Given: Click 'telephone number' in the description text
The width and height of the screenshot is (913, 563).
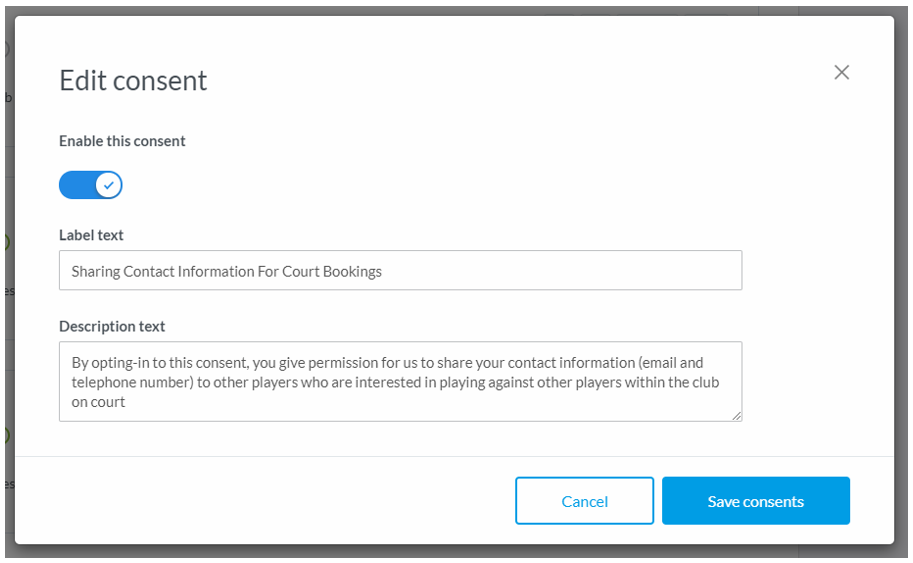Looking at the screenshot, I should click(132, 383).
